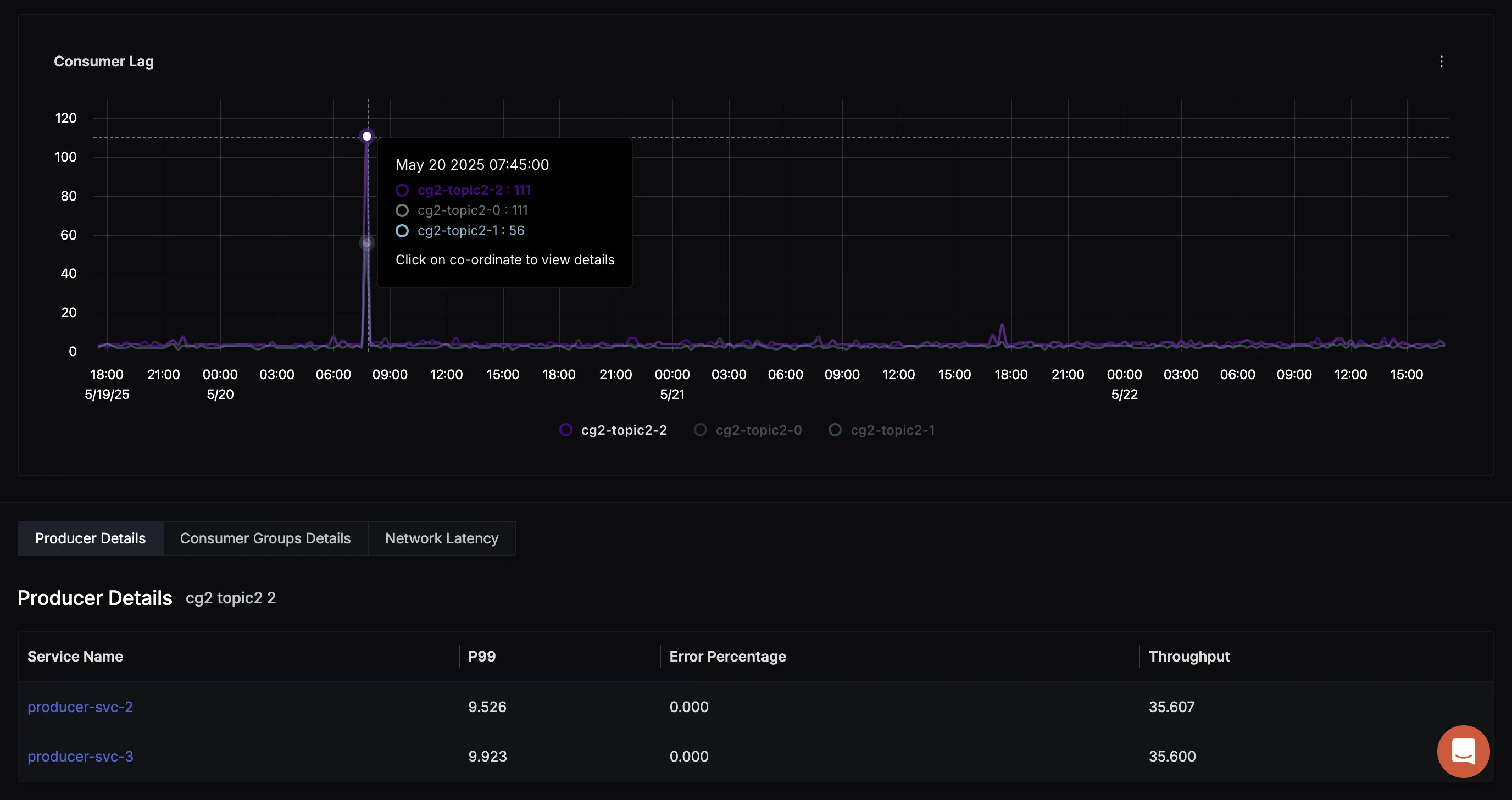Open producer-svc-3 service link

coord(80,756)
